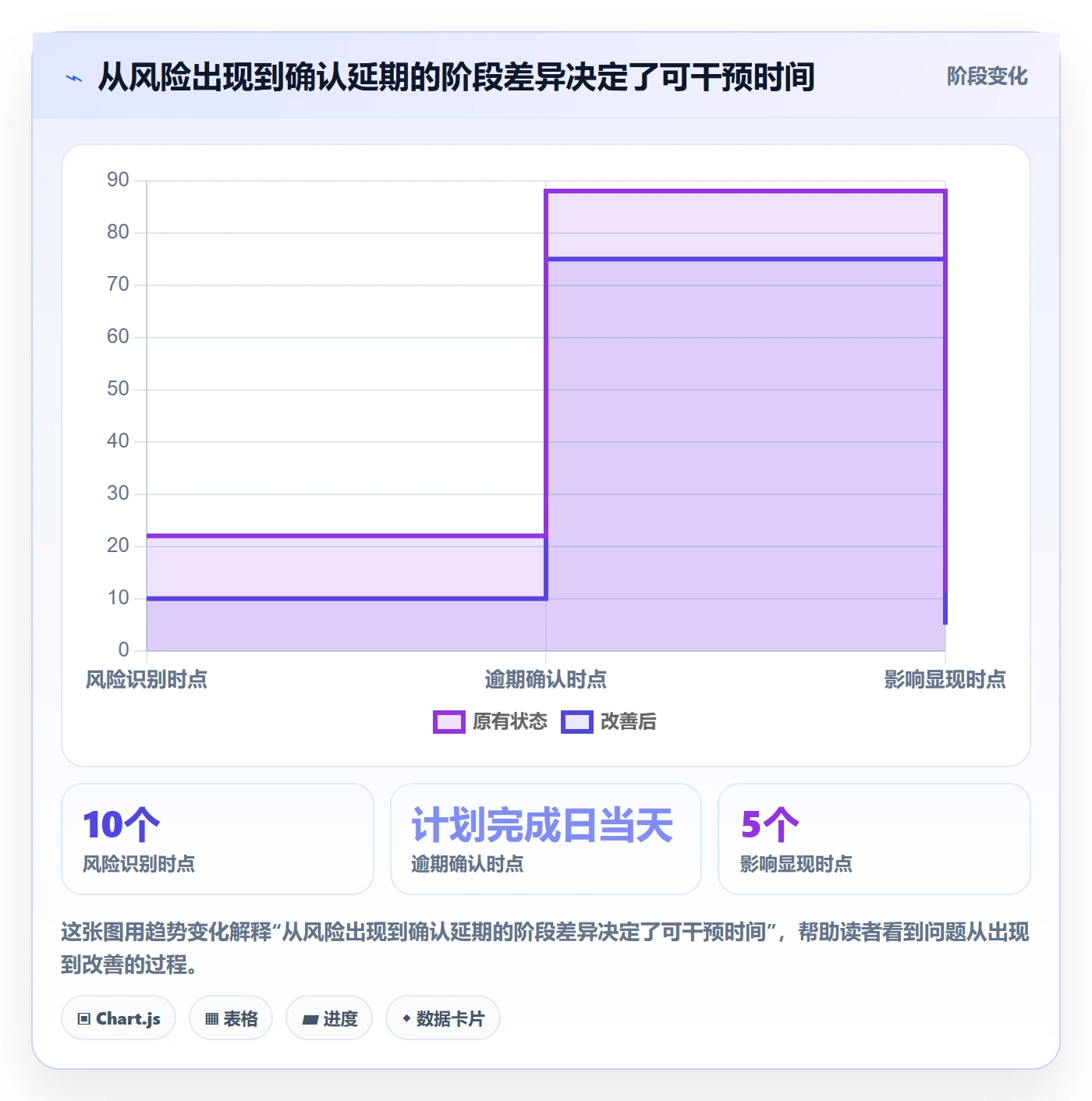
Task: Click the purple 原有状态 line at 22
Action: click(346, 536)
